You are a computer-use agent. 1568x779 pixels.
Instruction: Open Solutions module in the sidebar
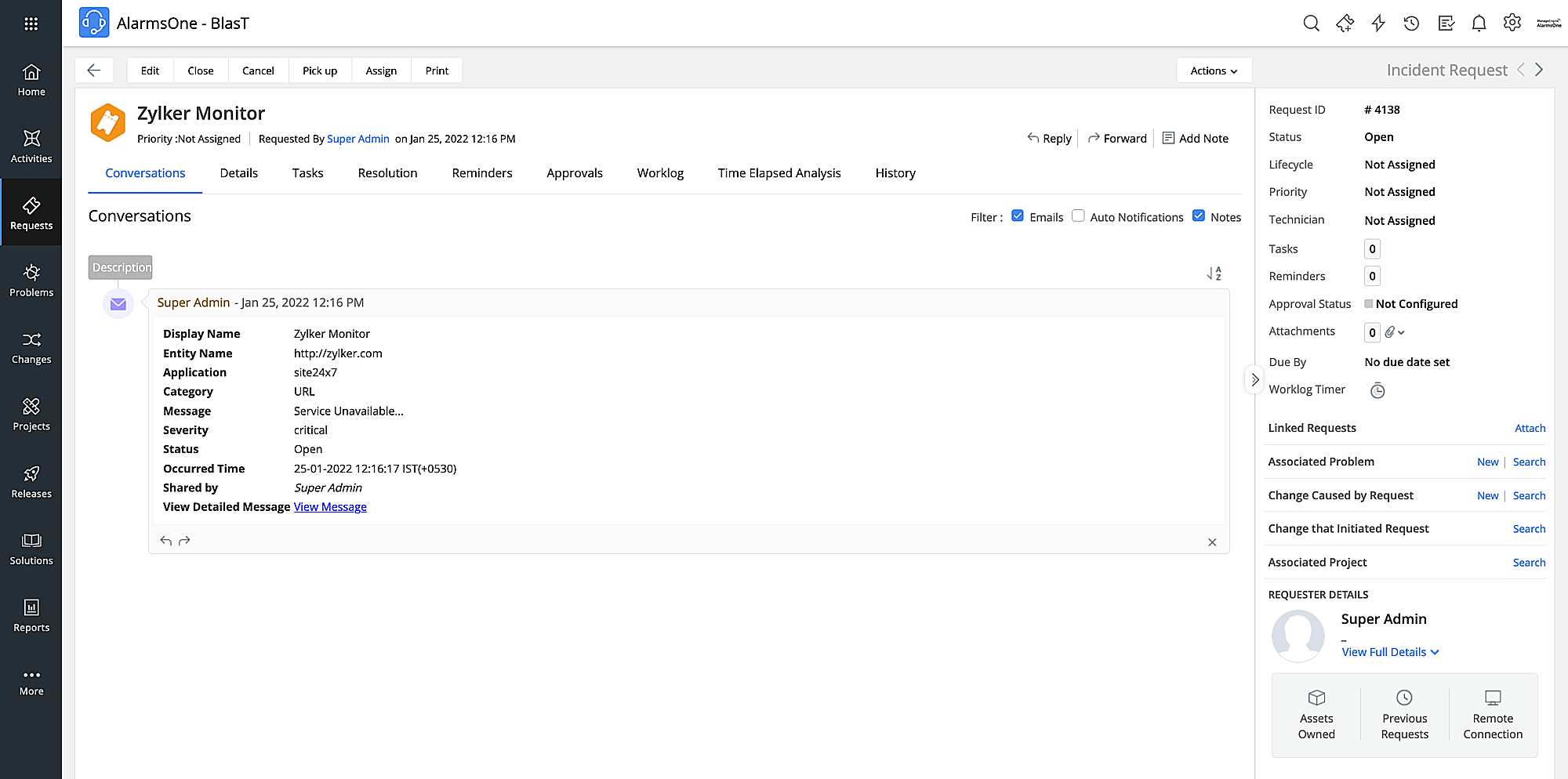click(x=31, y=549)
